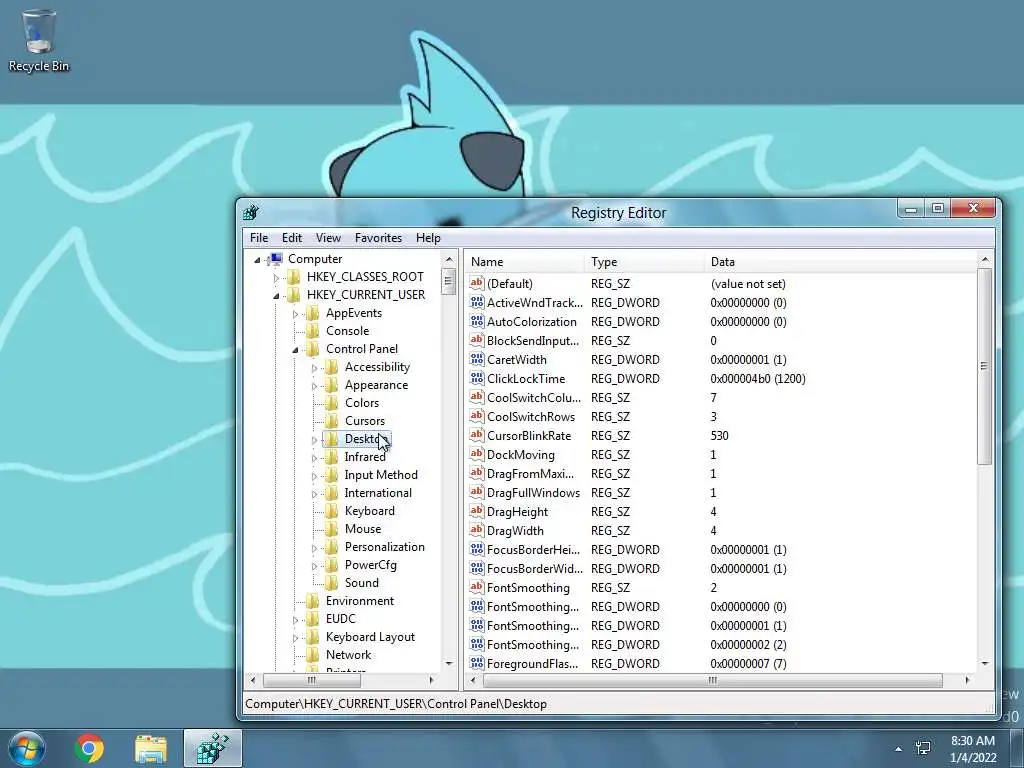Select the Keyboard key in the tree

370,511
